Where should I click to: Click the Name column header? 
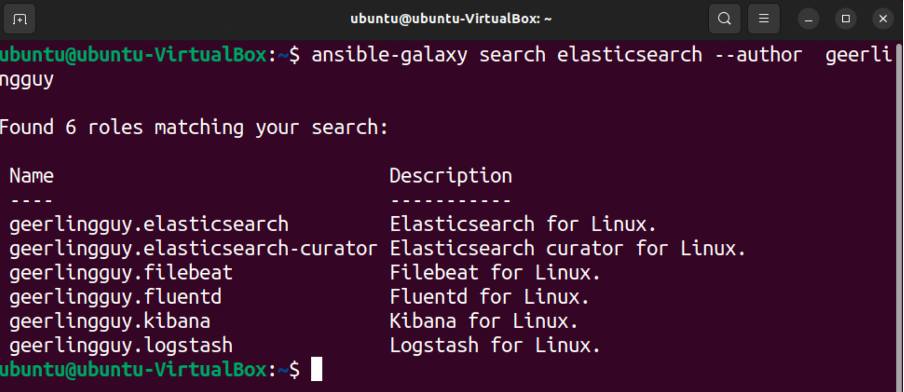(x=32, y=176)
